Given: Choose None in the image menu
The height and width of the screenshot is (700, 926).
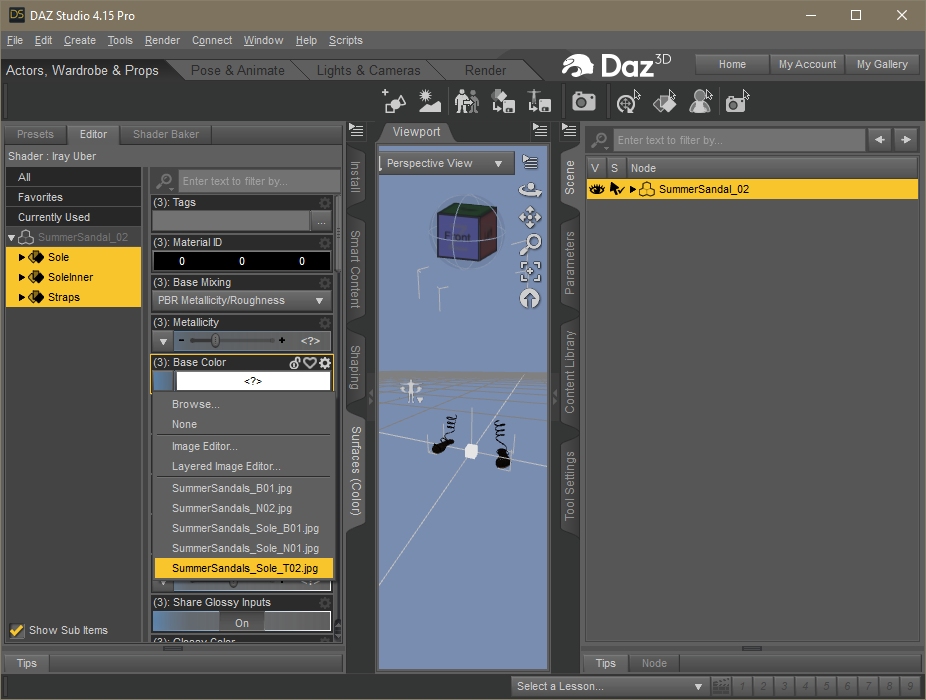Looking at the screenshot, I should [x=184, y=424].
